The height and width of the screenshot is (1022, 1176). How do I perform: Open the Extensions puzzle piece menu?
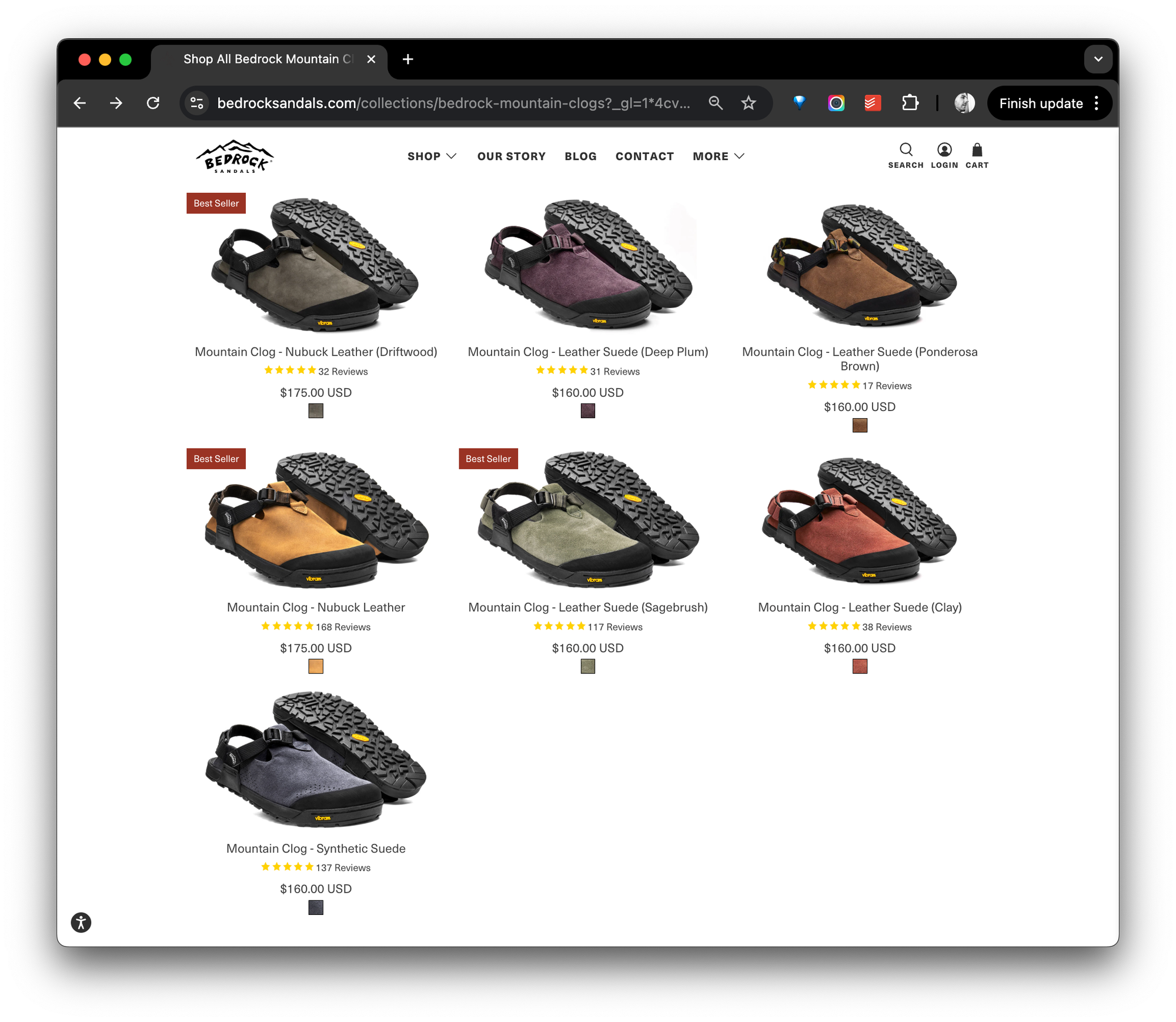(910, 103)
